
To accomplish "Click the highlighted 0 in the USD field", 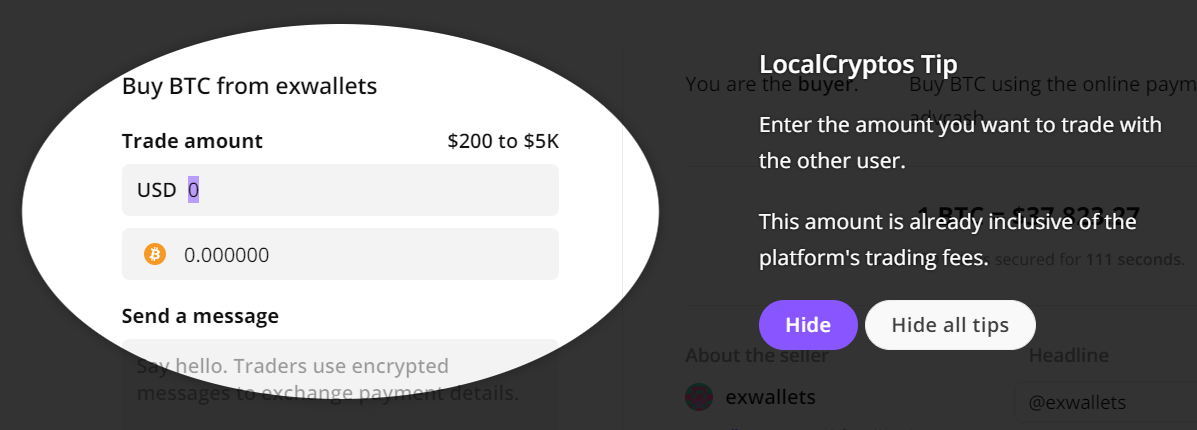I will tap(193, 190).
